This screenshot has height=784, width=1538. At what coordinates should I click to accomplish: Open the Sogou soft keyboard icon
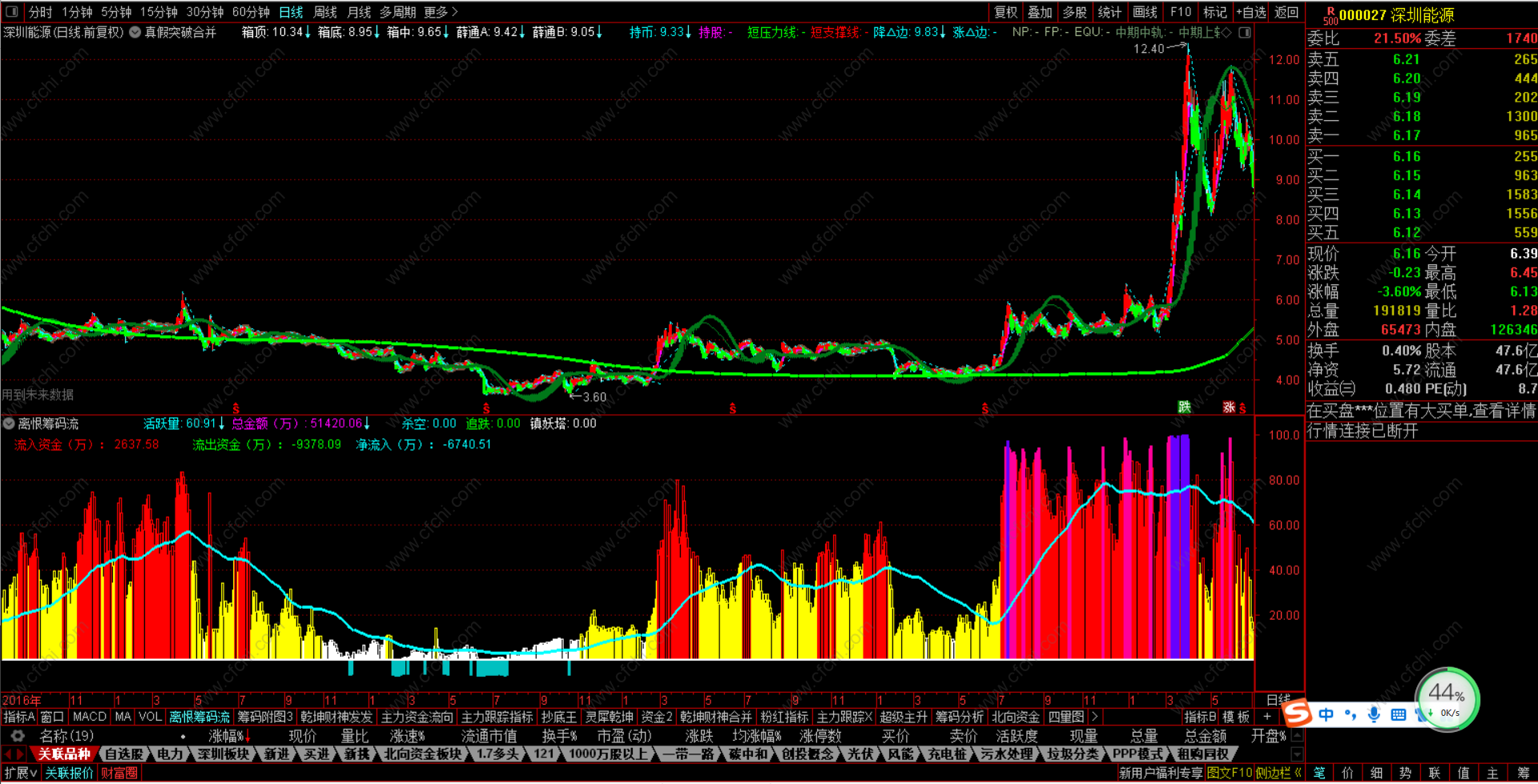(x=1399, y=714)
